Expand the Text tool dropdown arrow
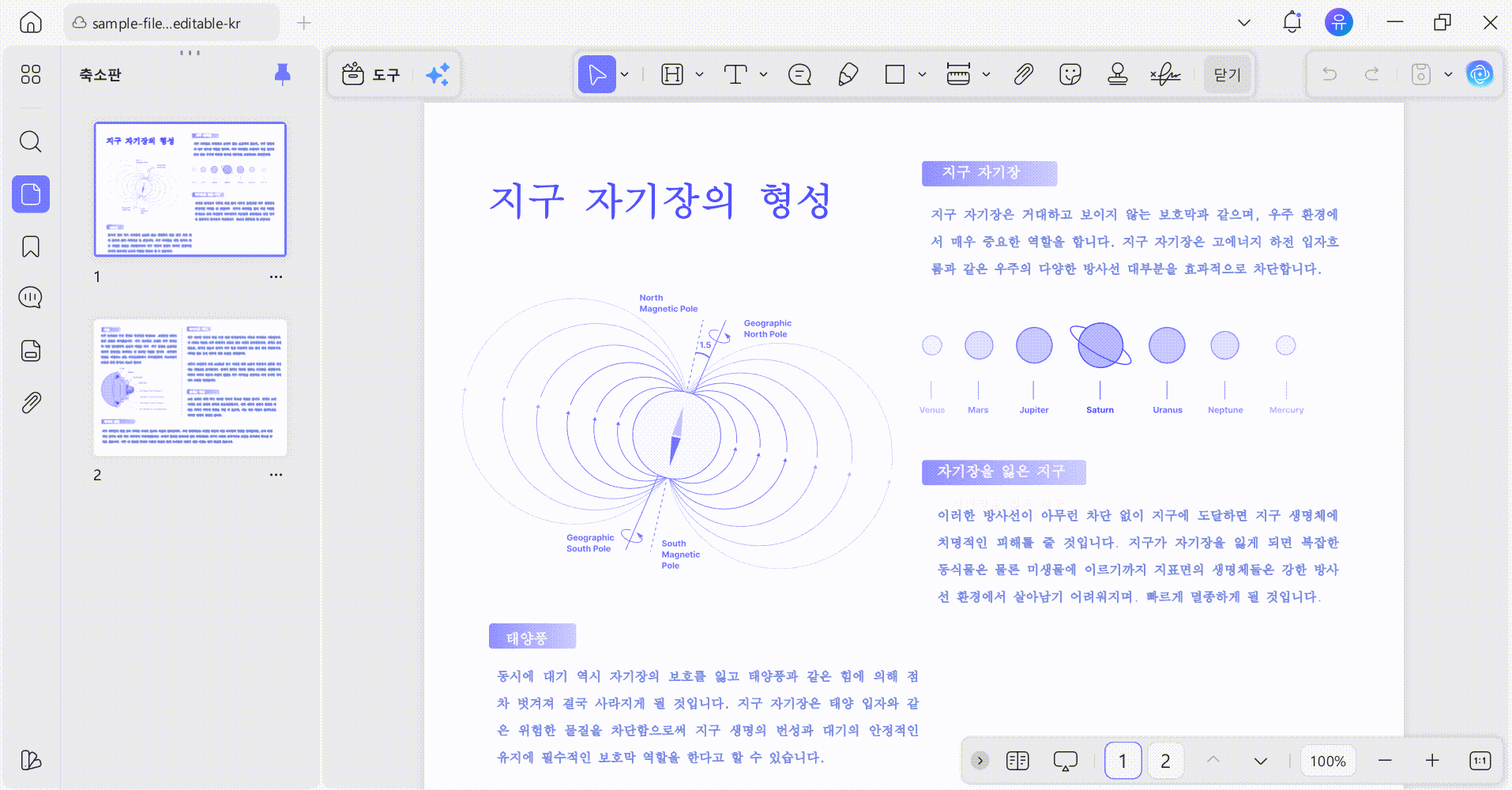 pos(763,74)
